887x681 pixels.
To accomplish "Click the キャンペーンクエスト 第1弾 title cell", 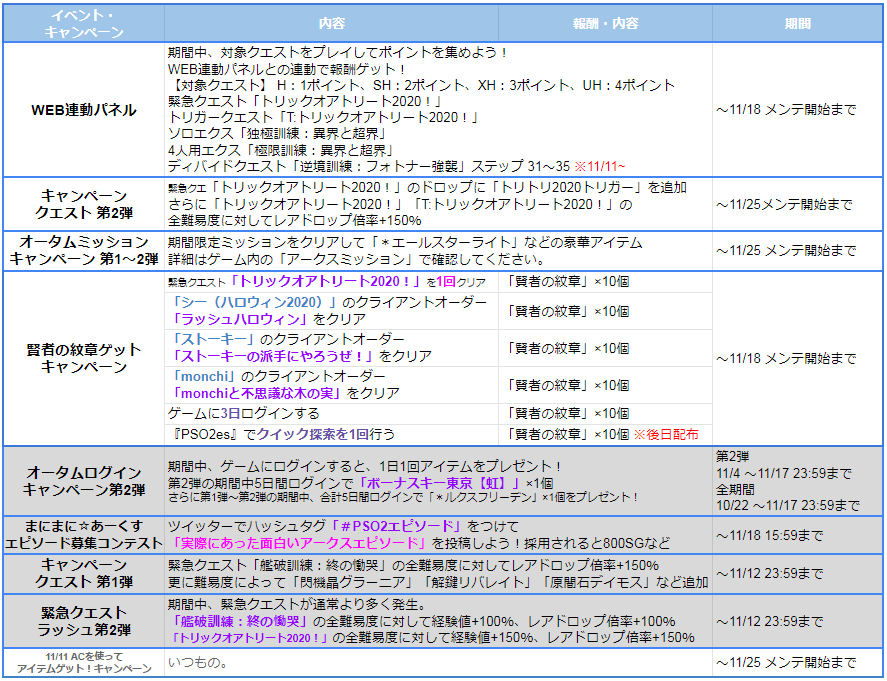I will point(84,573).
